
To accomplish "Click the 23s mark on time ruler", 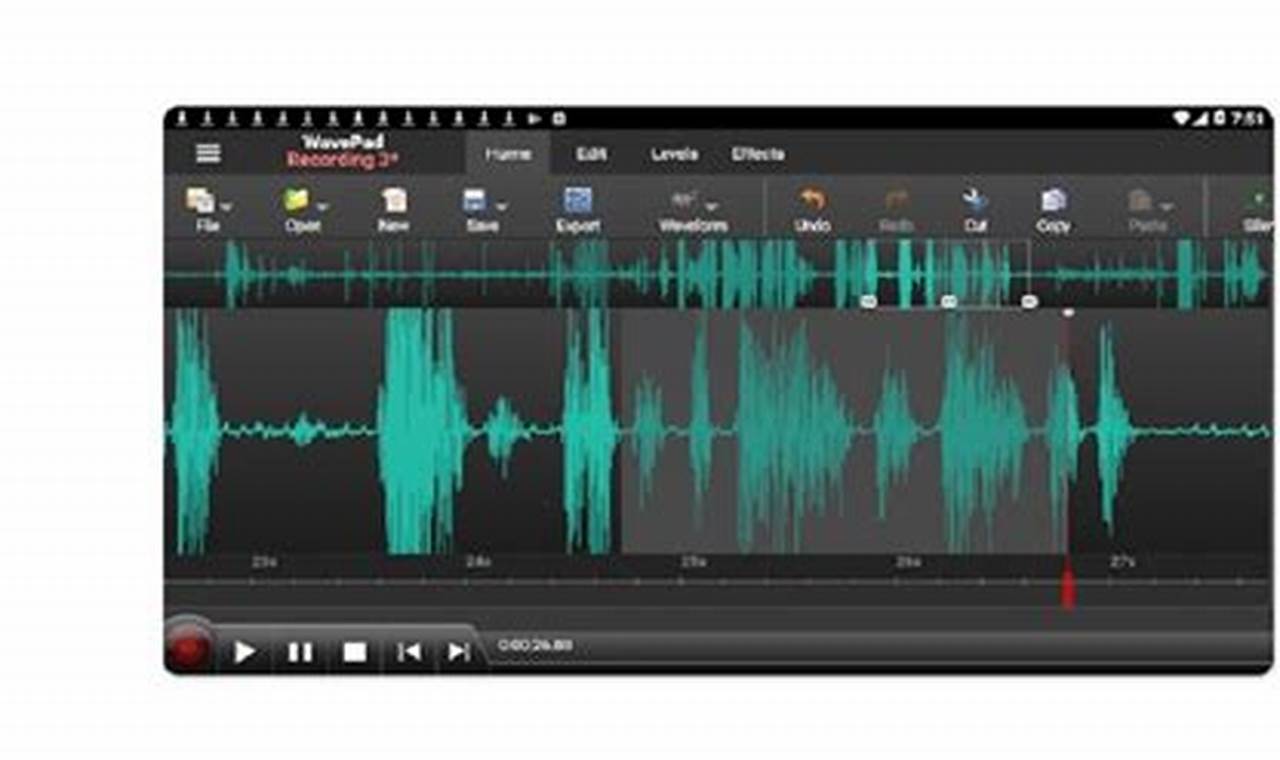I will click(x=264, y=562).
